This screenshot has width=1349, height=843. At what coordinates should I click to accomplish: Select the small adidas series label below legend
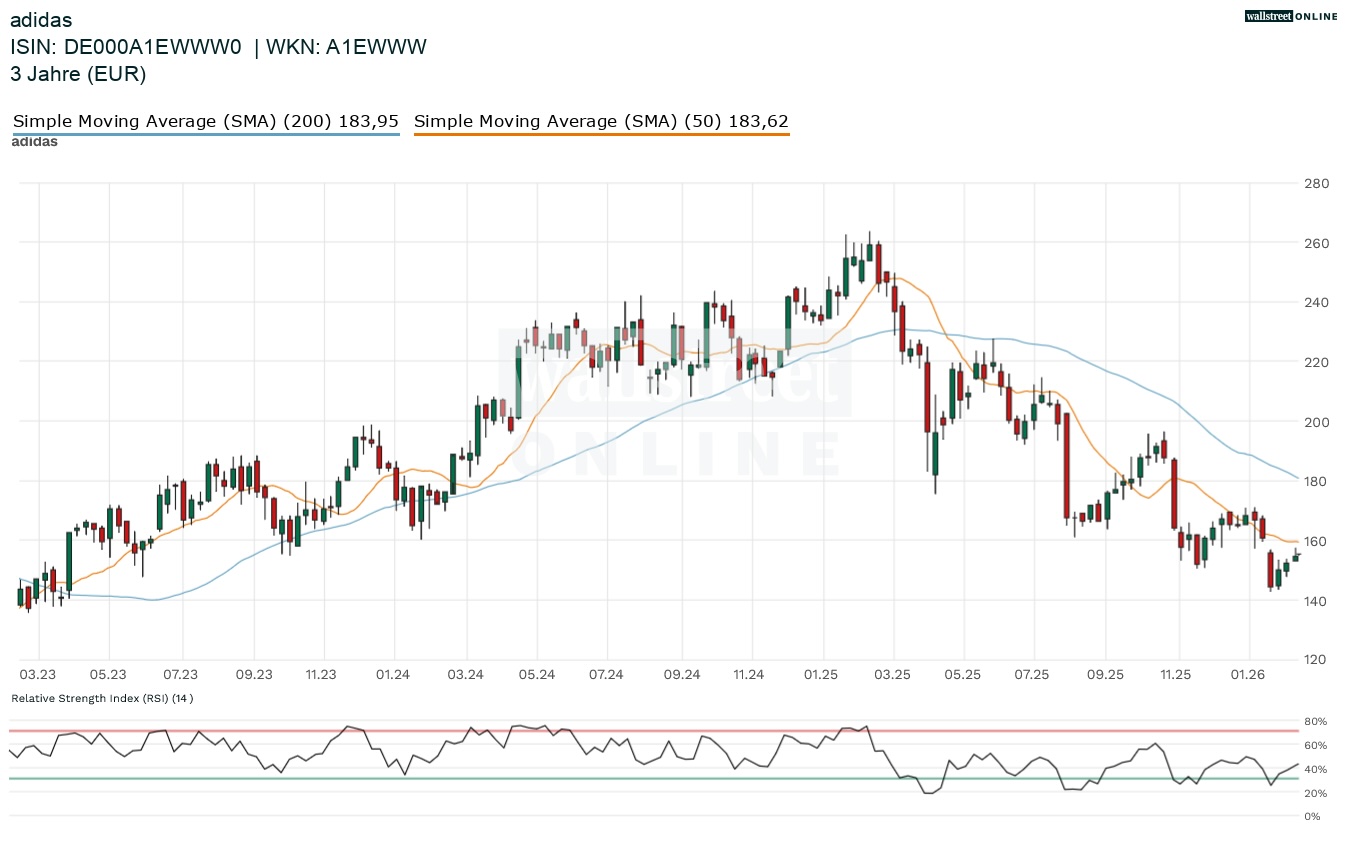34,142
